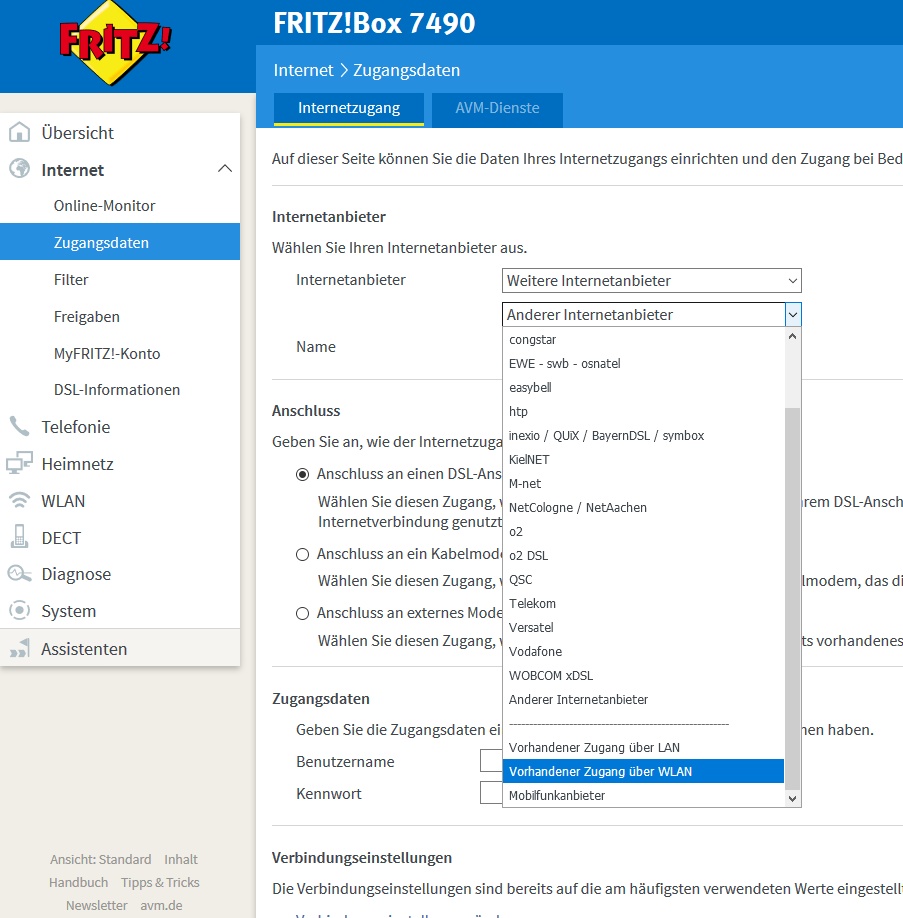Click the DECT cordless phone icon
The image size is (903, 918).
tap(19, 537)
